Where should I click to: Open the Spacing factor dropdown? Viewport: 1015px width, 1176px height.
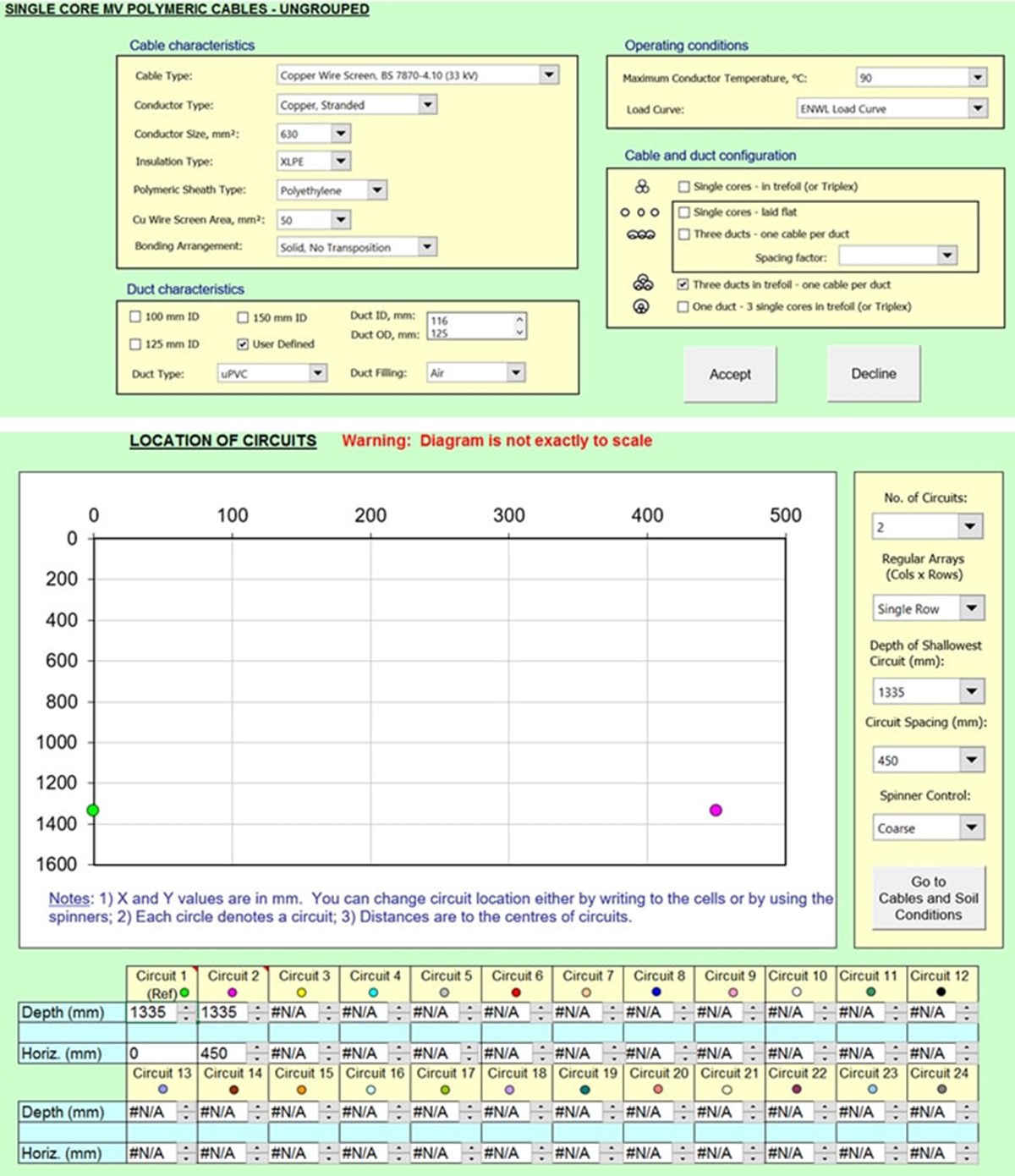[946, 256]
